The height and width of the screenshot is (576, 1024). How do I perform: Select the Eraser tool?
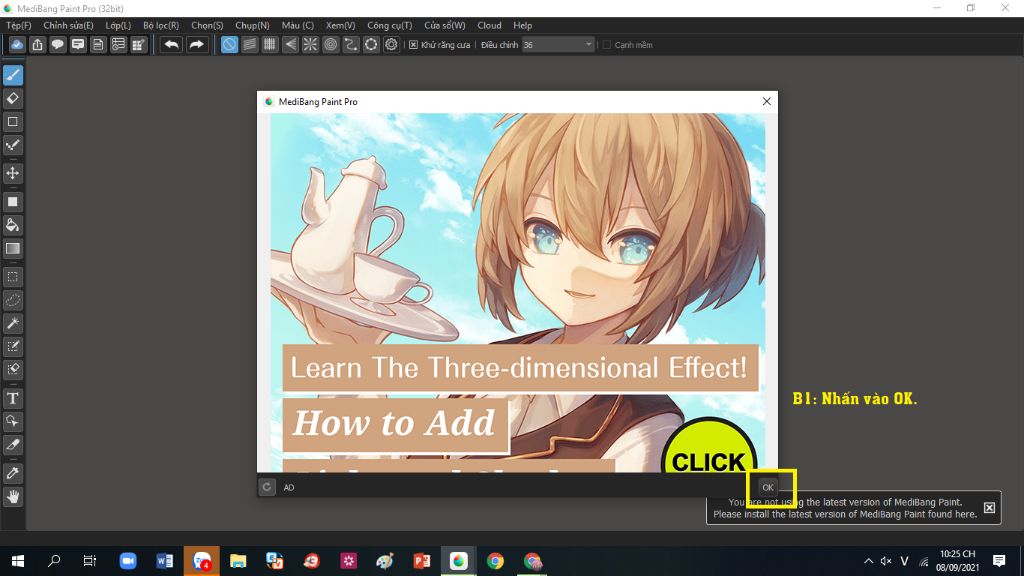[12, 99]
